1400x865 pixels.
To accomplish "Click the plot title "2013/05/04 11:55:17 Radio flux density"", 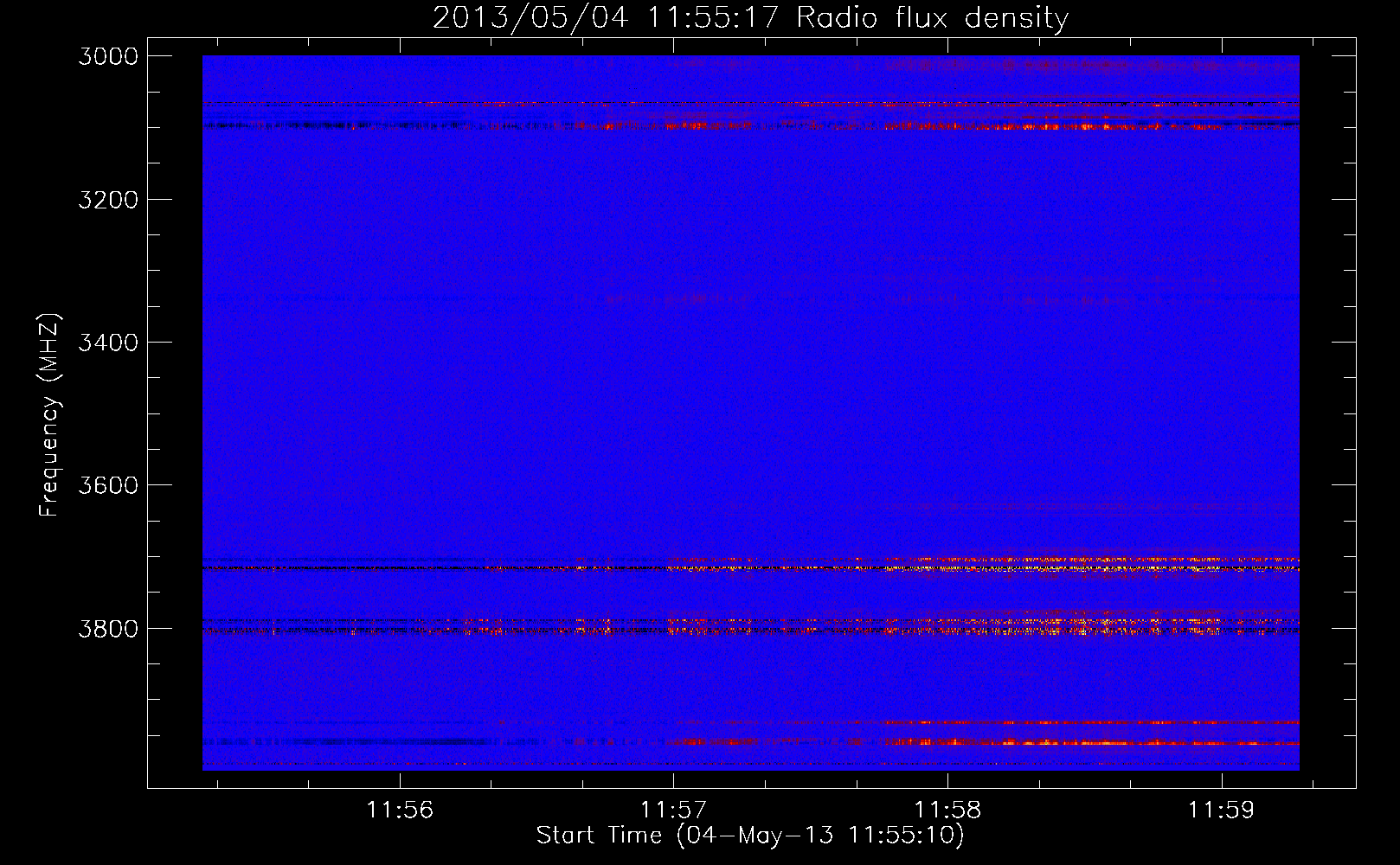I will pyautogui.click(x=751, y=17).
